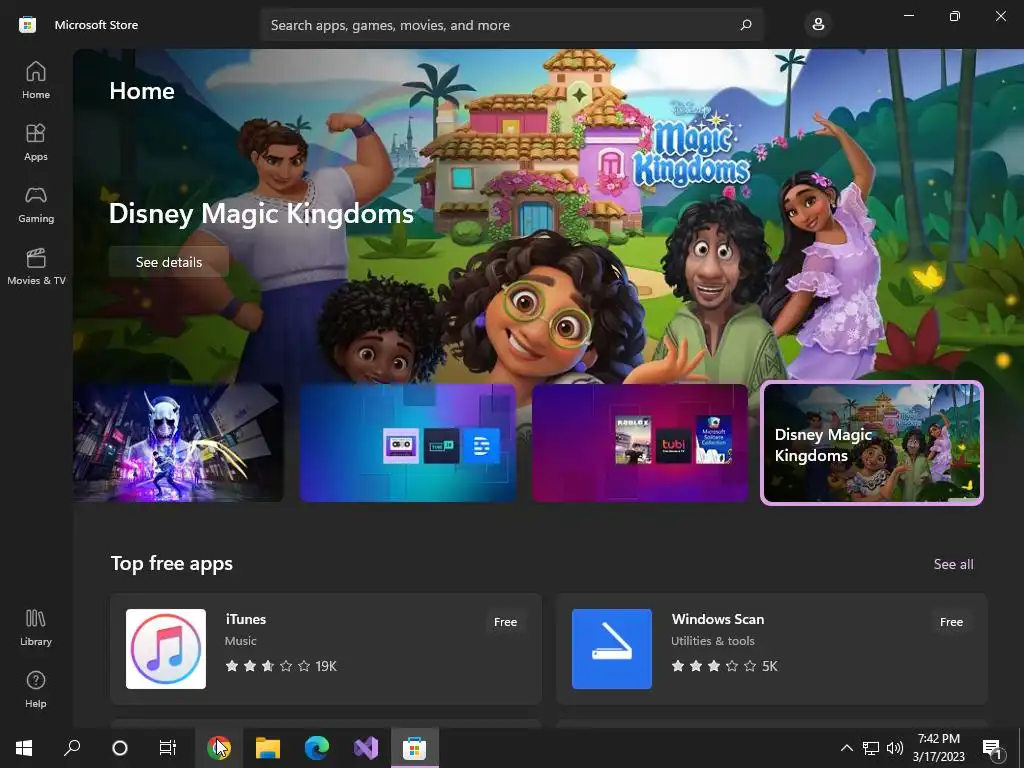Click the Microsoft Store taskbar icon
The height and width of the screenshot is (768, 1024).
[415, 748]
